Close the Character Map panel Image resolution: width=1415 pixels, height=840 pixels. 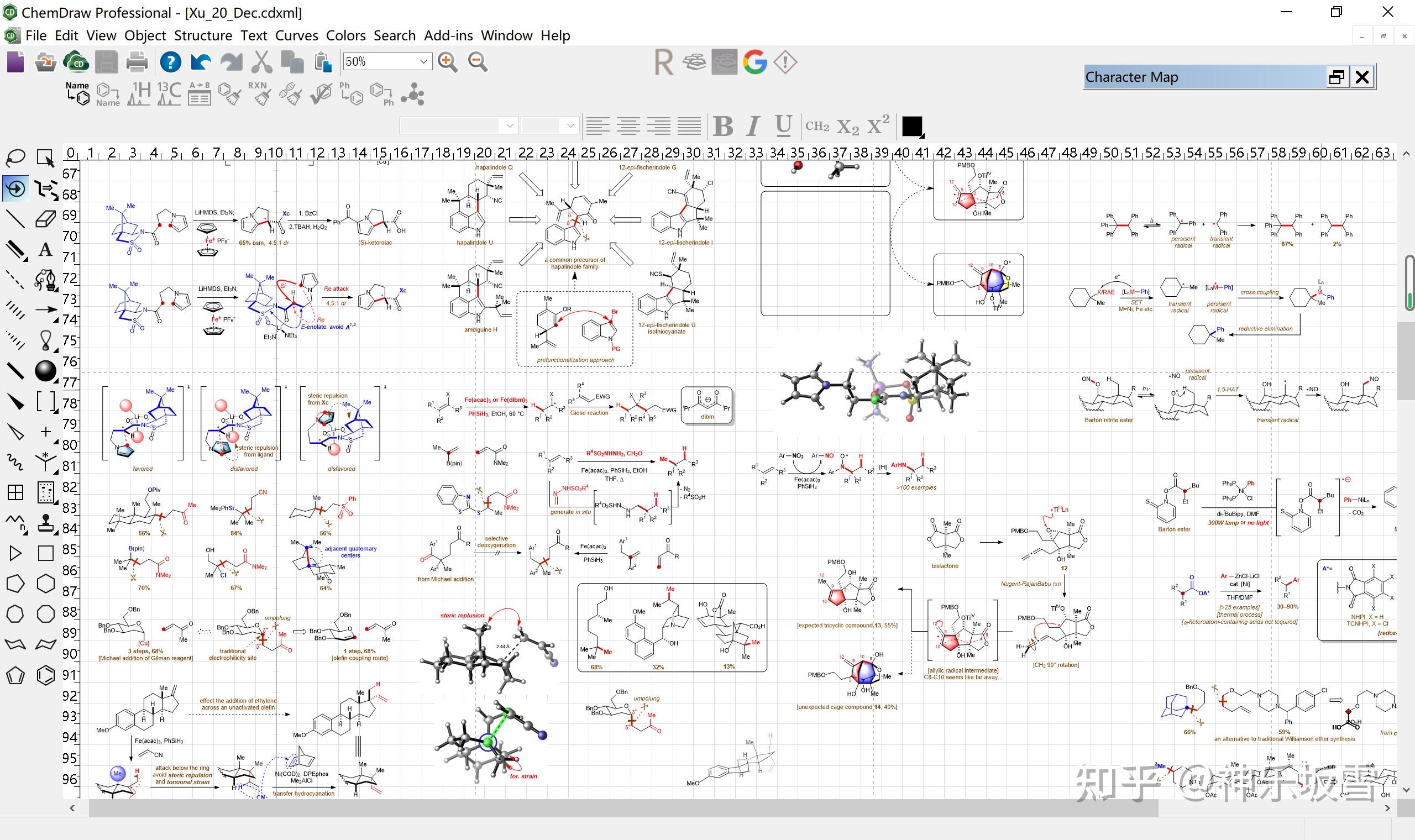[1362, 77]
